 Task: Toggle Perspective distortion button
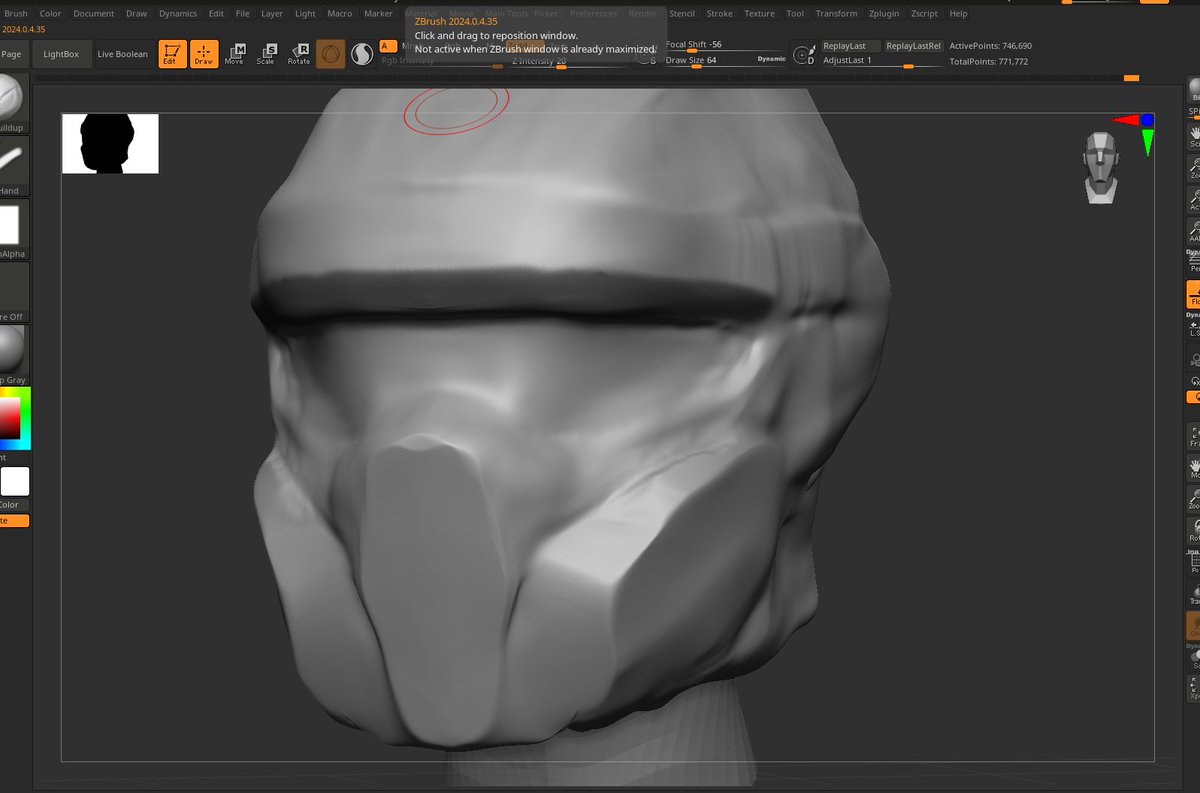click(1193, 261)
